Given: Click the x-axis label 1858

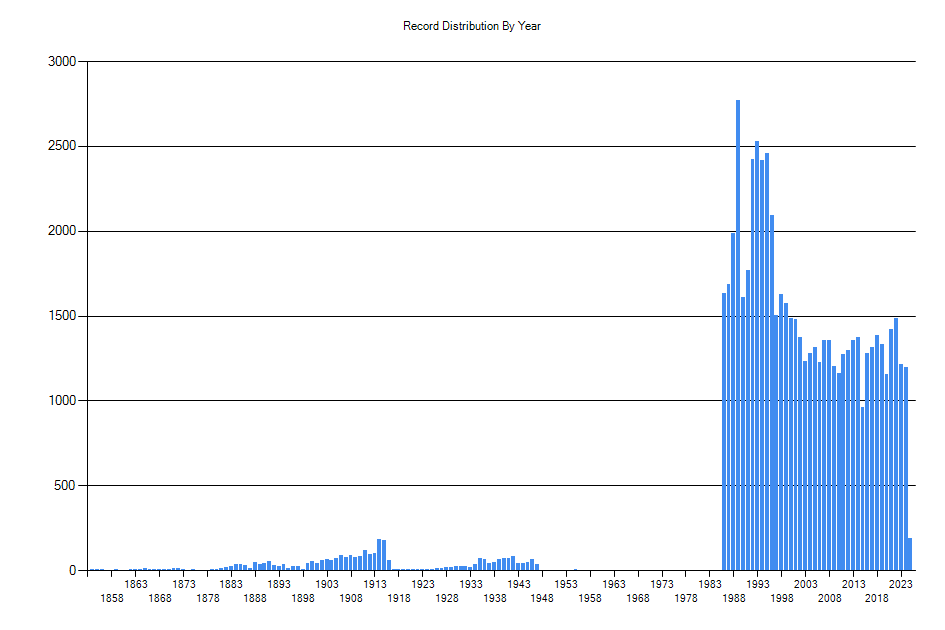Looking at the screenshot, I should (x=112, y=598).
